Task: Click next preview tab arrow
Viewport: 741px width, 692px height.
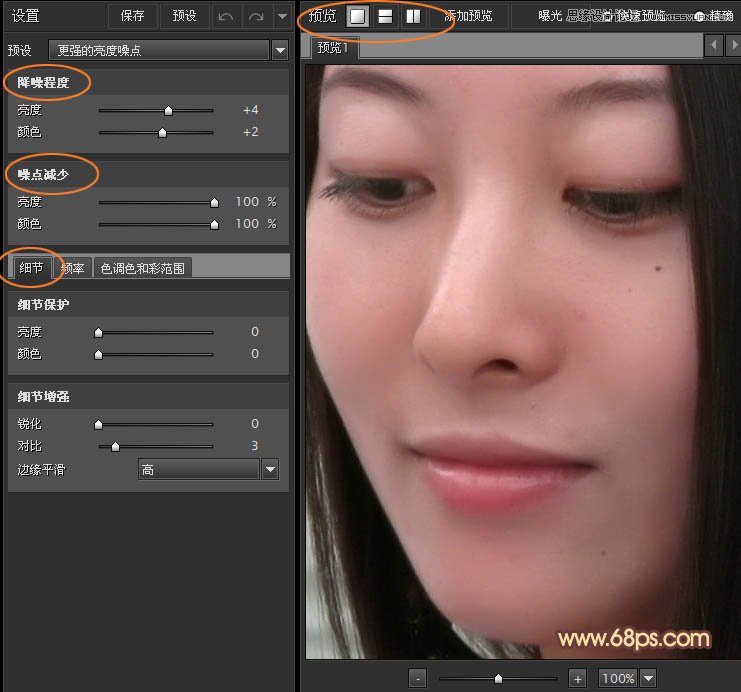Action: [x=734, y=45]
